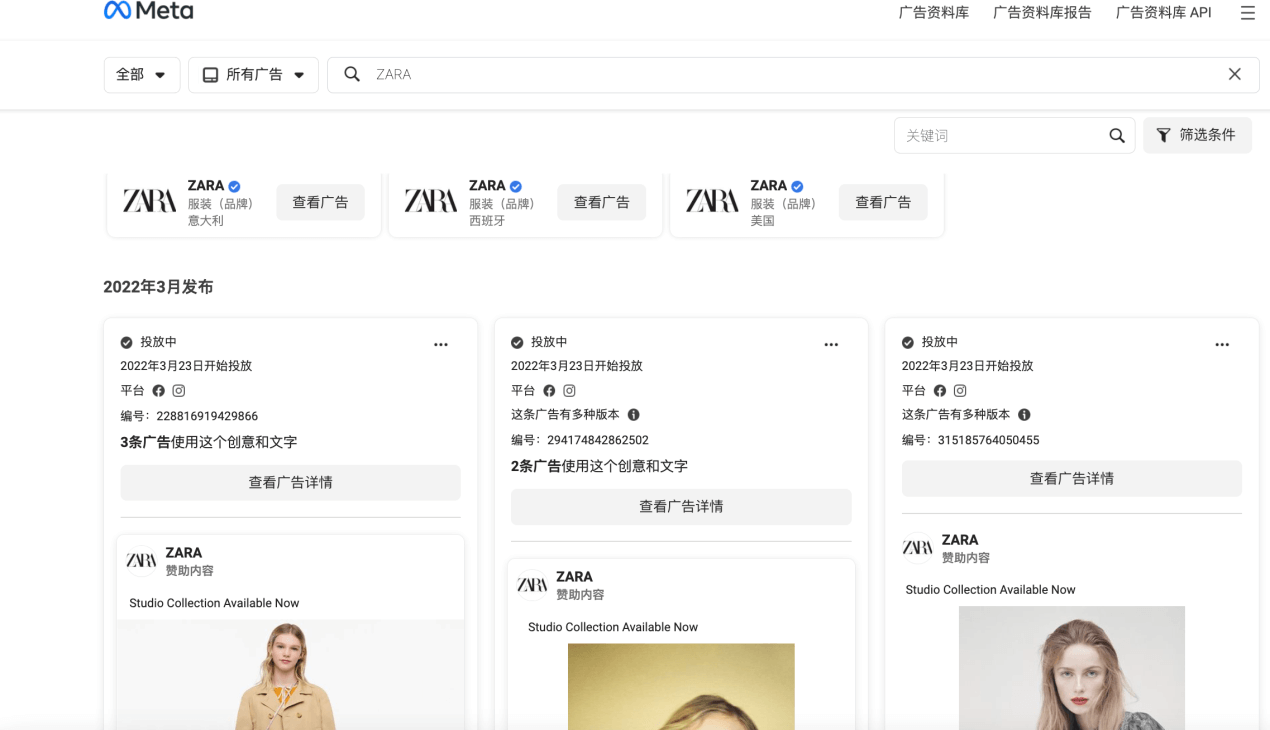
Task: Click the Meta logo
Action: pos(148,12)
